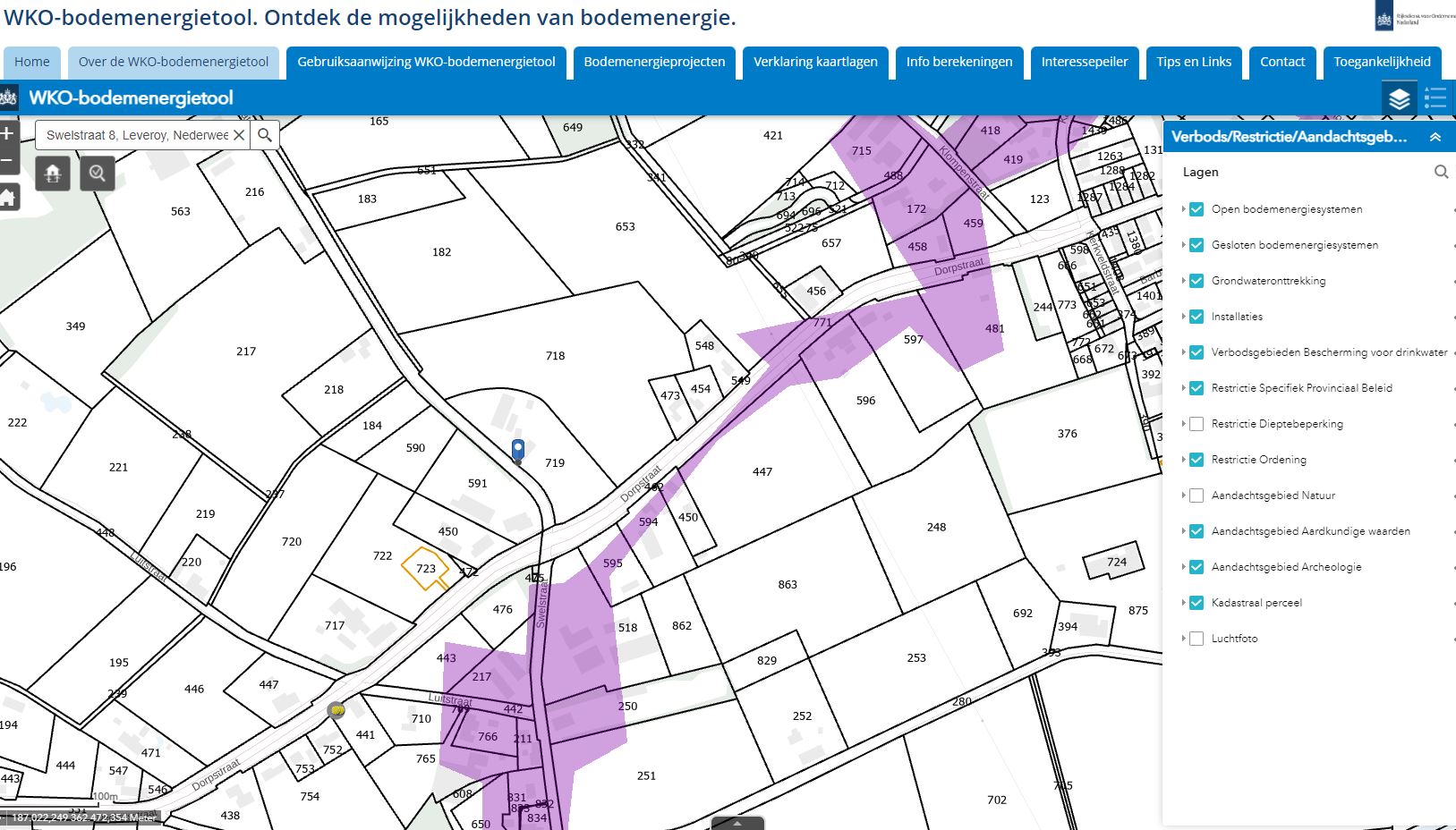
Task: Open the Bodemenergieprojecten tab
Action: [x=654, y=62]
